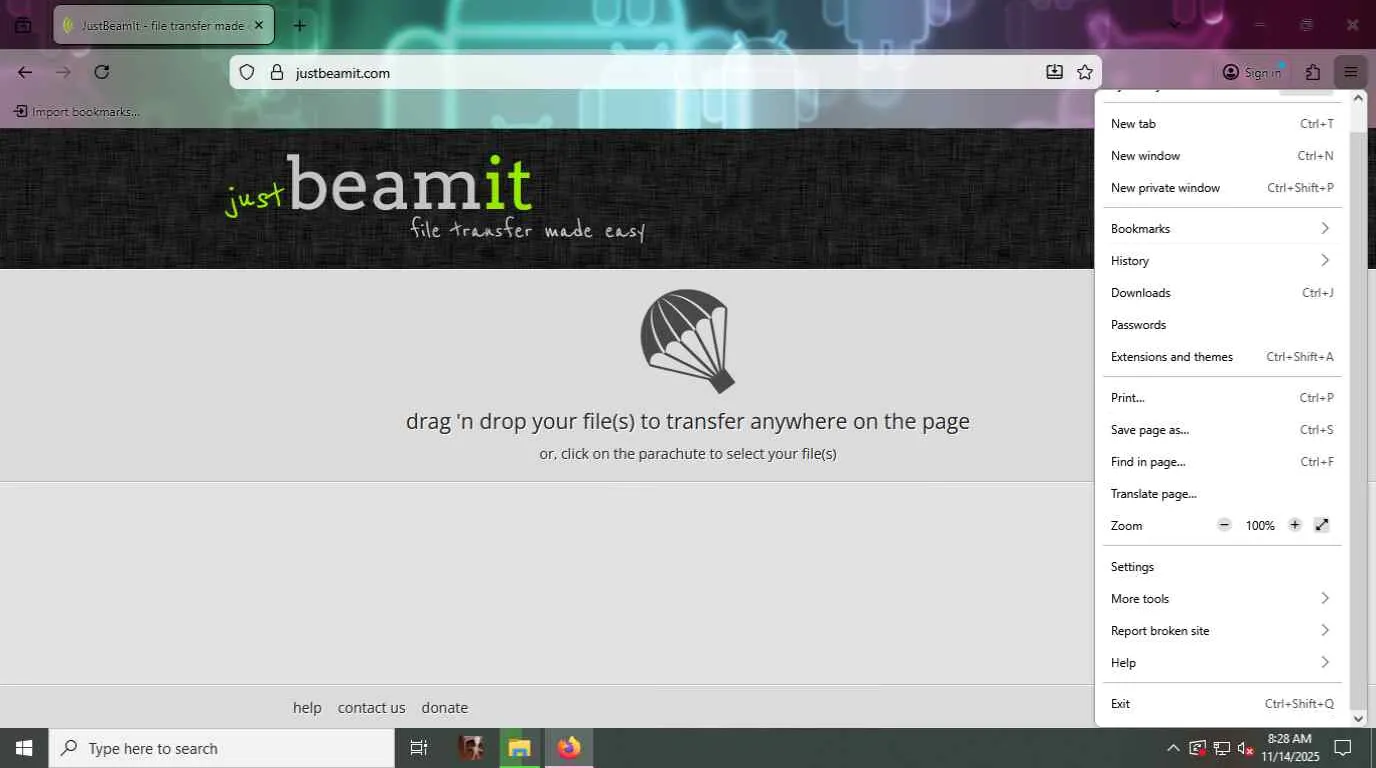Sign in to a Firefox account
The height and width of the screenshot is (768, 1376).
tap(1252, 72)
